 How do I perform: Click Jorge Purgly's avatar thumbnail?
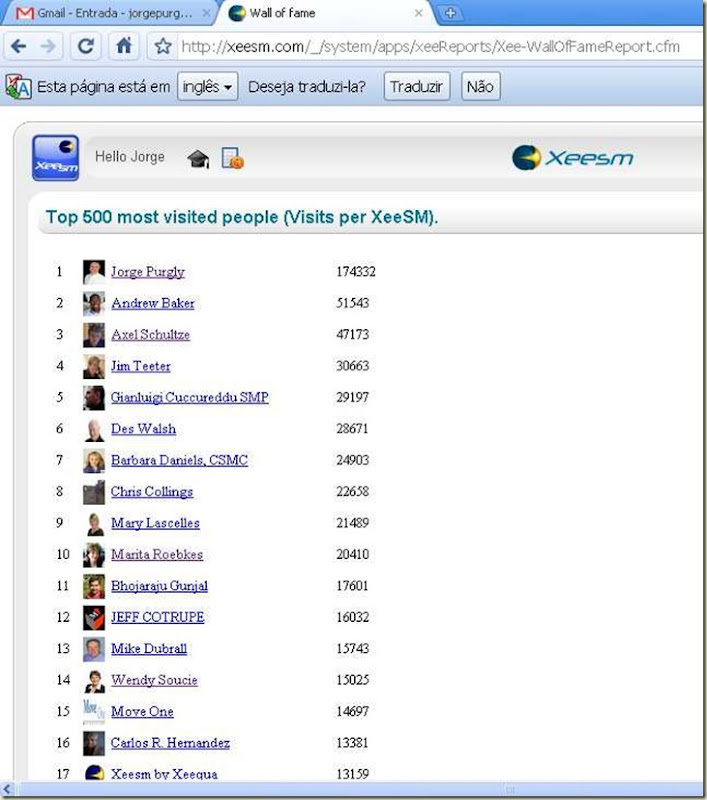coord(94,272)
